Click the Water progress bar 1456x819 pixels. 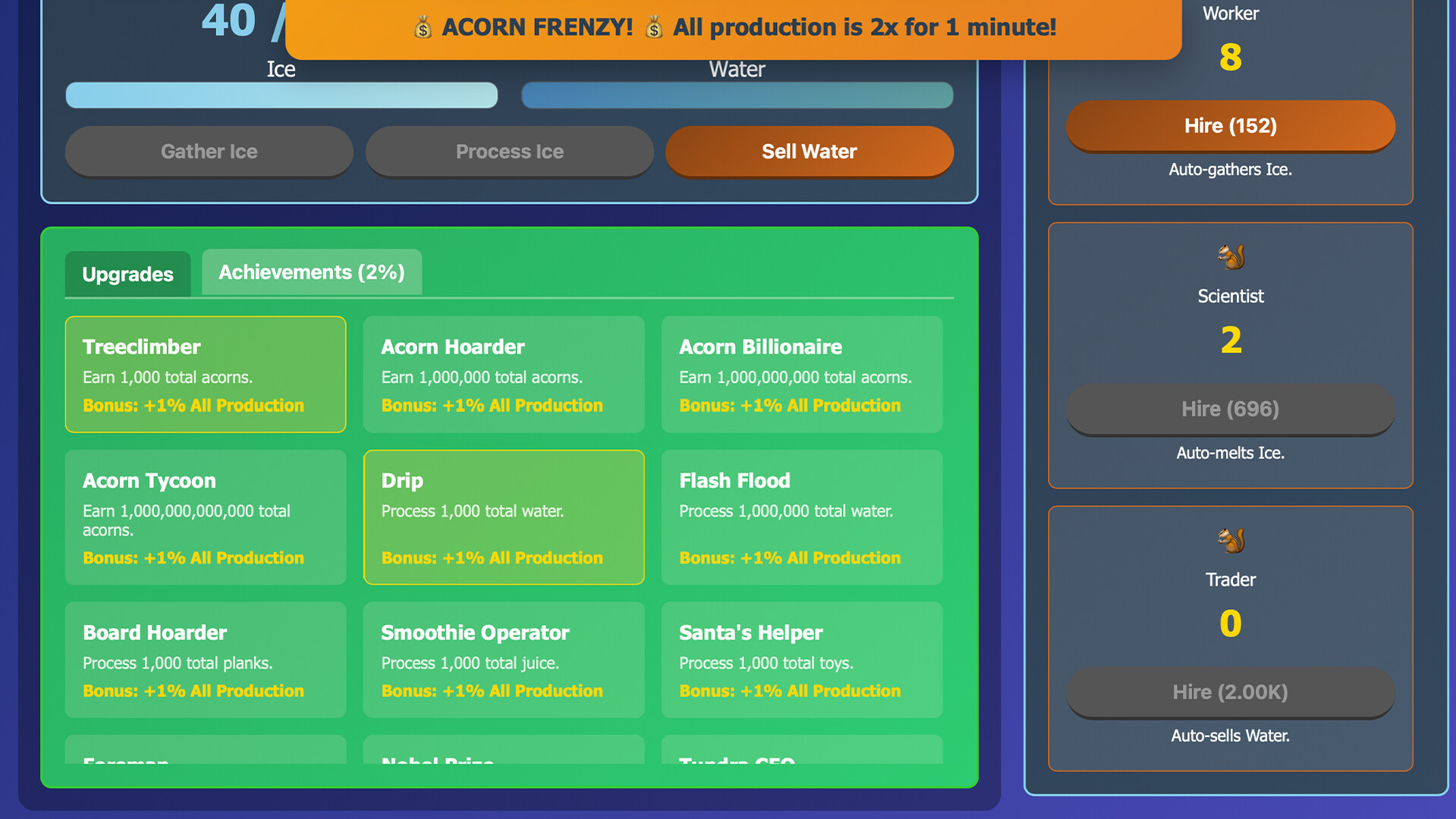[737, 96]
